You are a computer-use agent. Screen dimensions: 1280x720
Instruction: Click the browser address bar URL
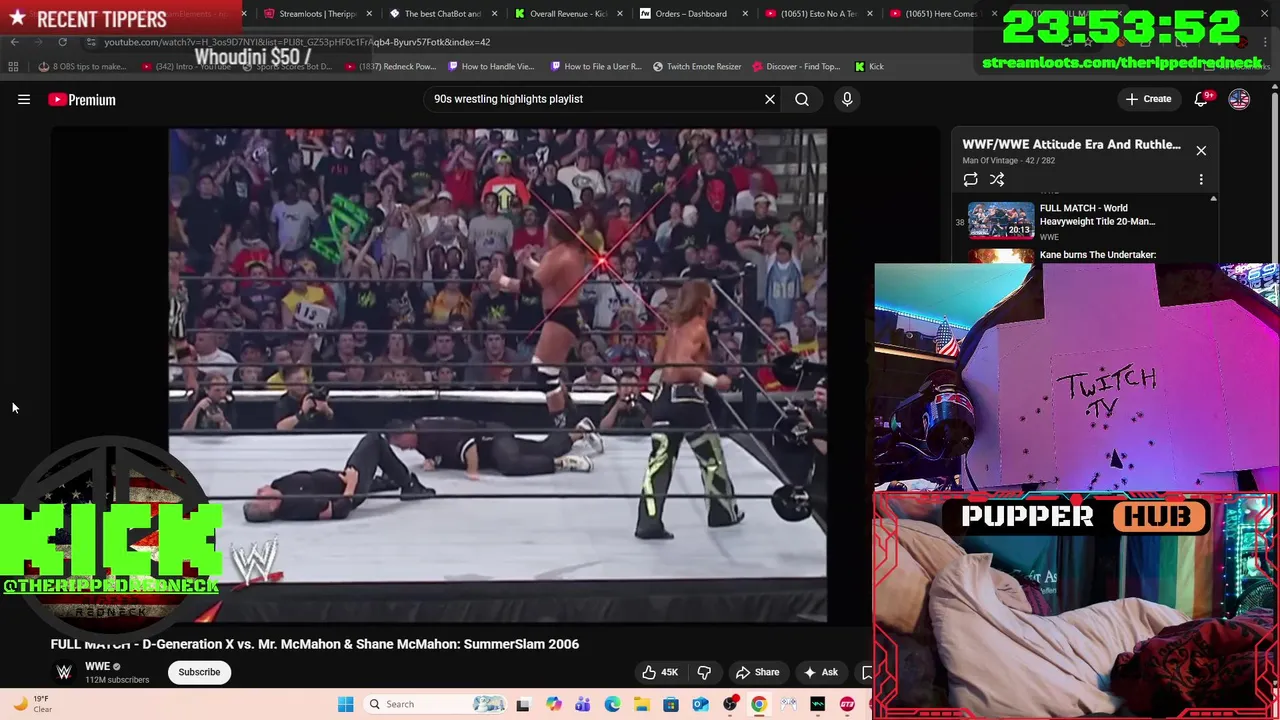click(x=297, y=42)
